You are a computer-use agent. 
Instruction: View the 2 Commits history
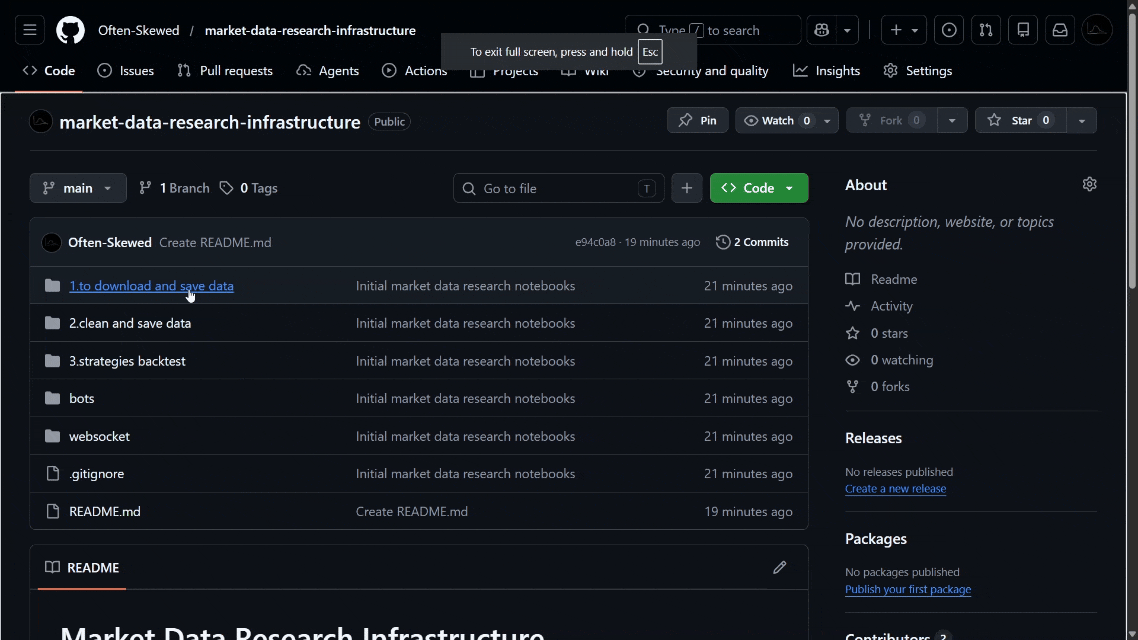click(753, 242)
